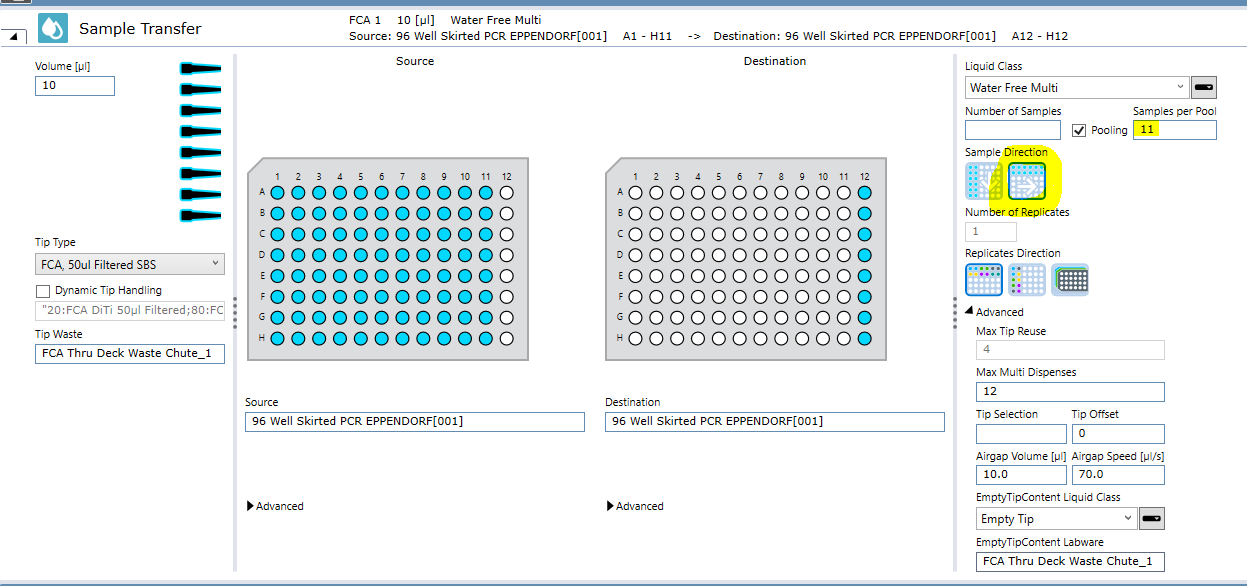Toggle the bottommost pipette tip

click(x=200, y=216)
